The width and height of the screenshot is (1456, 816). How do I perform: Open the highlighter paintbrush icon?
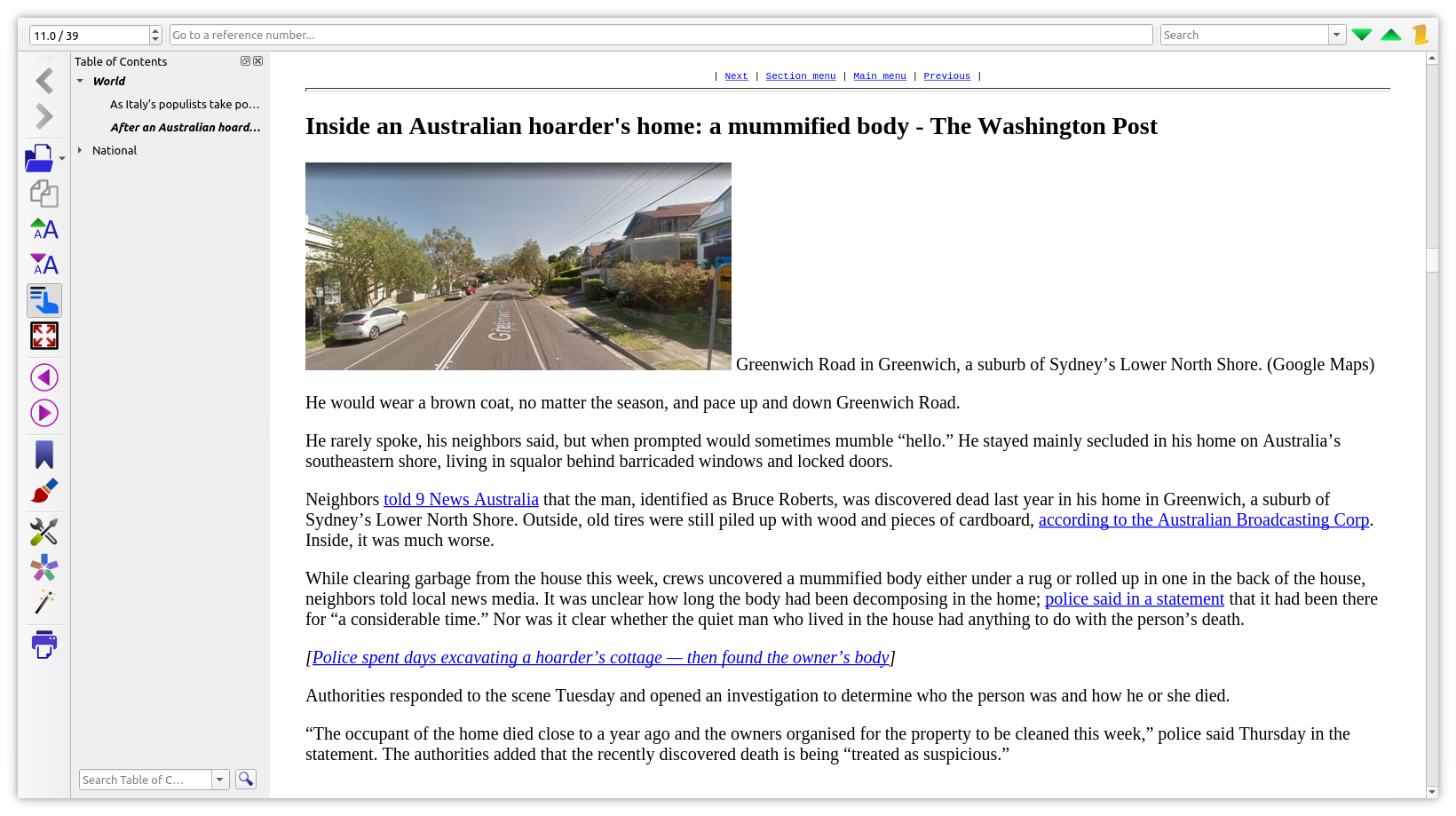pyautogui.click(x=44, y=490)
